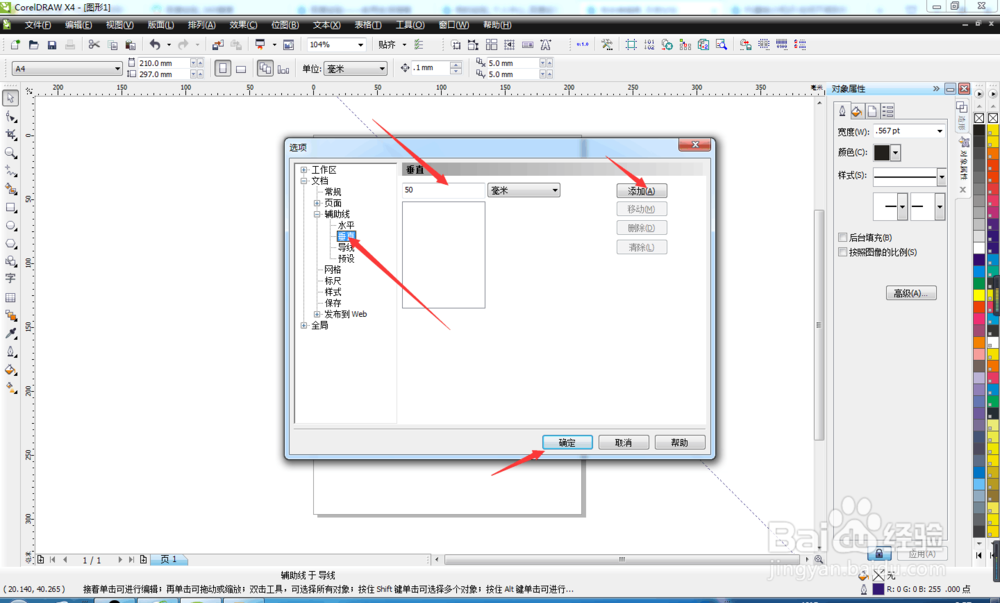1000x603 pixels.
Task: Open the 视图(V) menu
Action: pyautogui.click(x=120, y=25)
